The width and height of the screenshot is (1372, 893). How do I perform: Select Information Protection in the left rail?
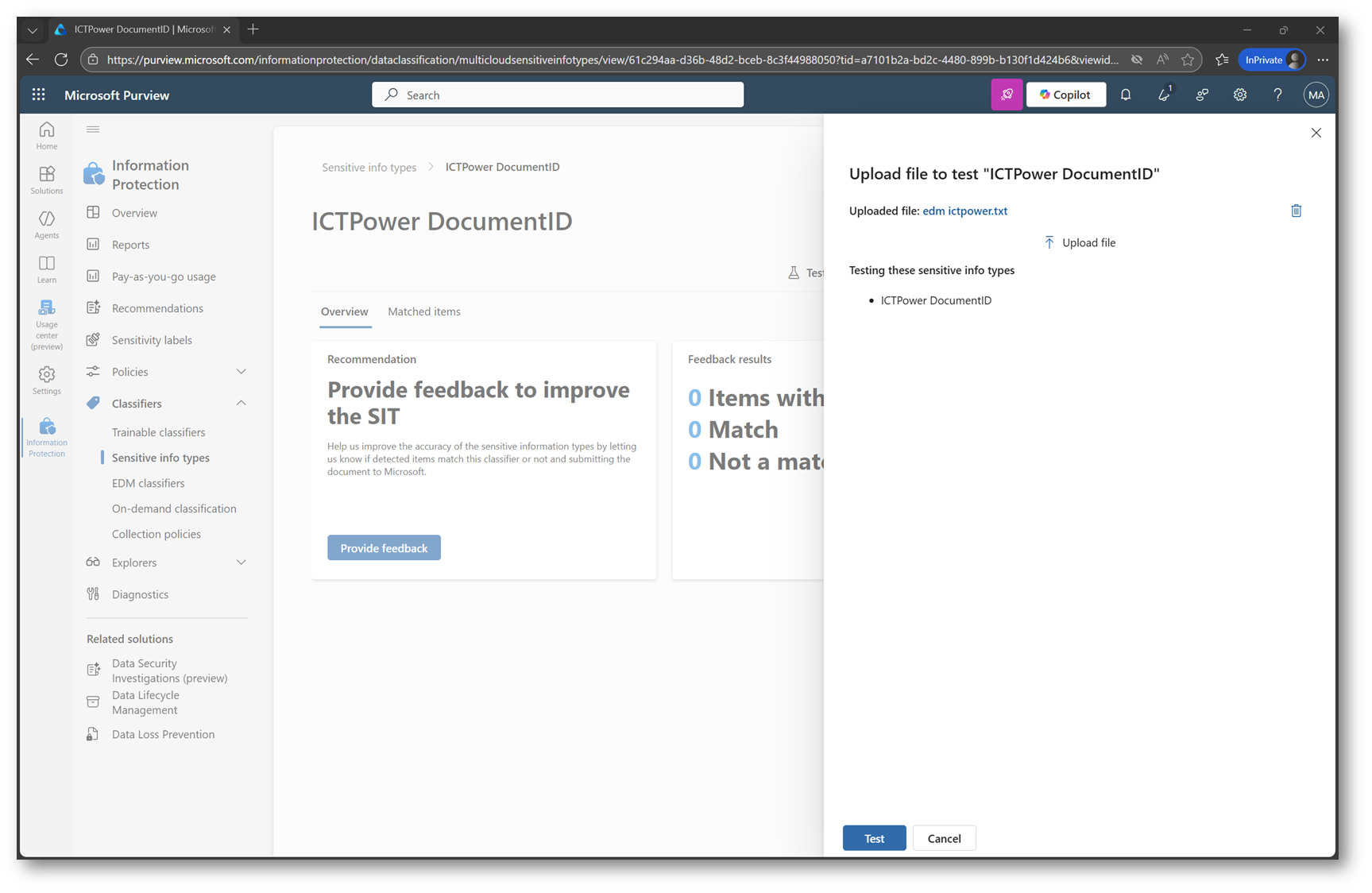coord(47,437)
